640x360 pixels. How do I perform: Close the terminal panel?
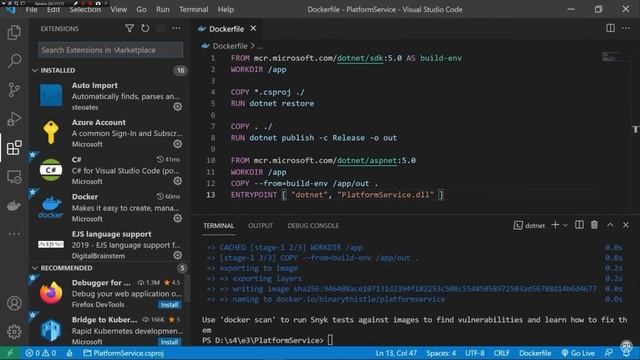tap(626, 225)
